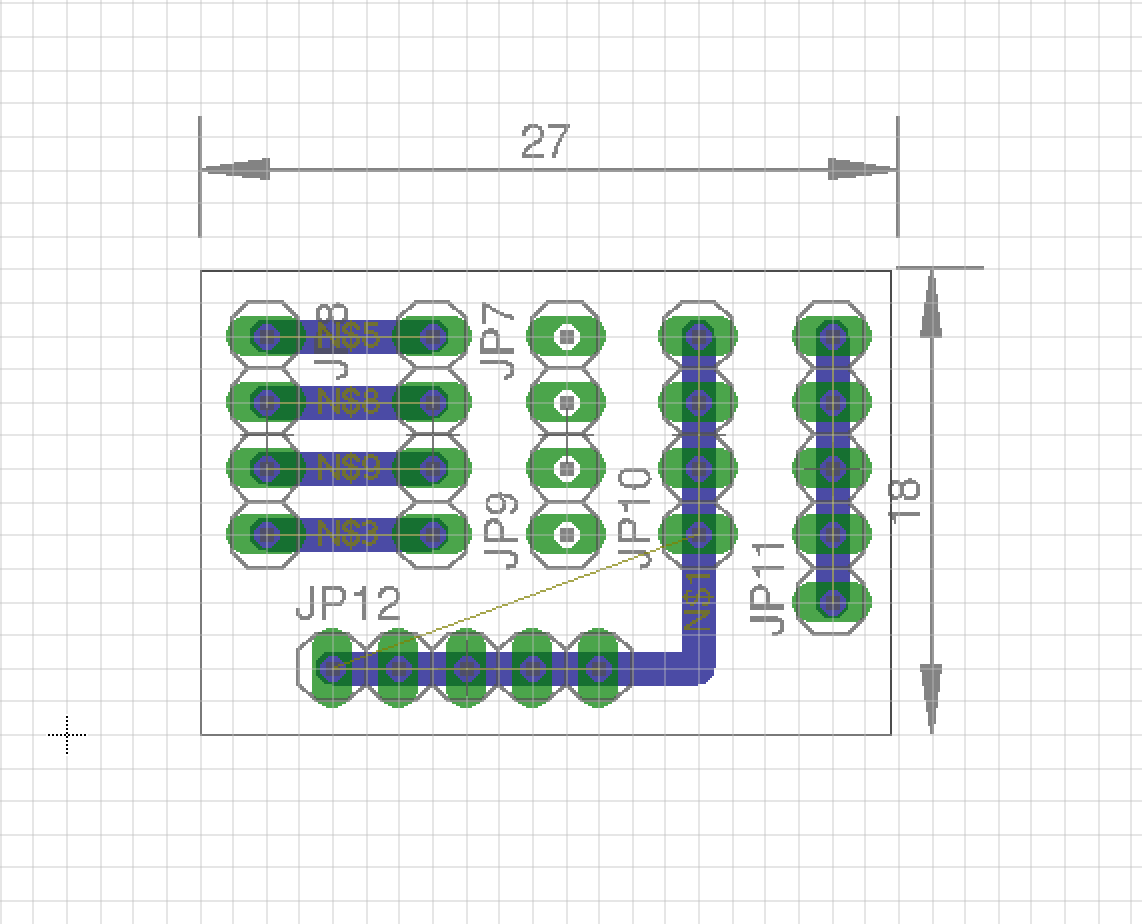1142x924 pixels.
Task: Click the top white-hole pad beside JP7
Action: pyautogui.click(x=566, y=336)
